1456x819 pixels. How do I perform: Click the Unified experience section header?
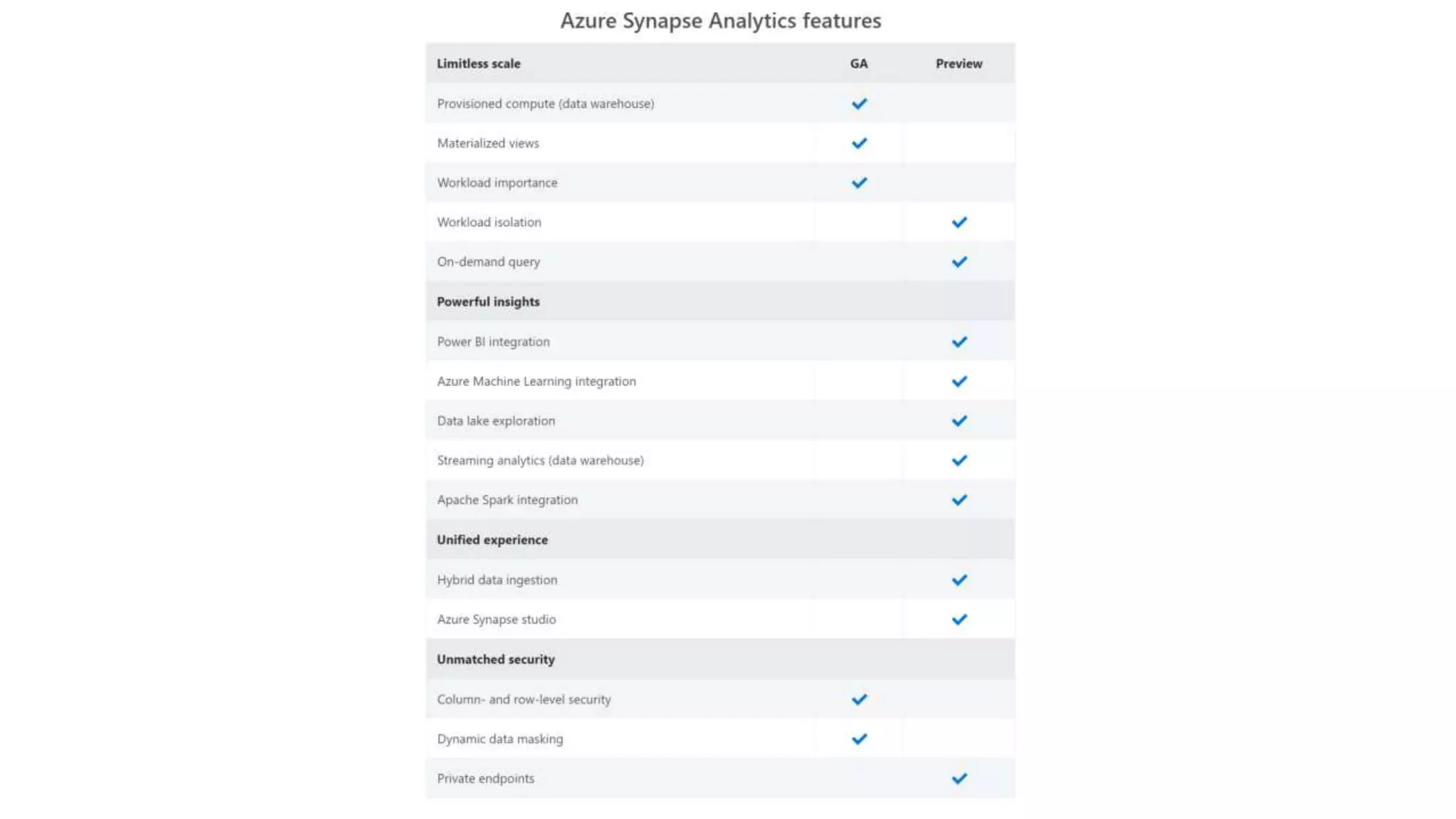tap(492, 540)
